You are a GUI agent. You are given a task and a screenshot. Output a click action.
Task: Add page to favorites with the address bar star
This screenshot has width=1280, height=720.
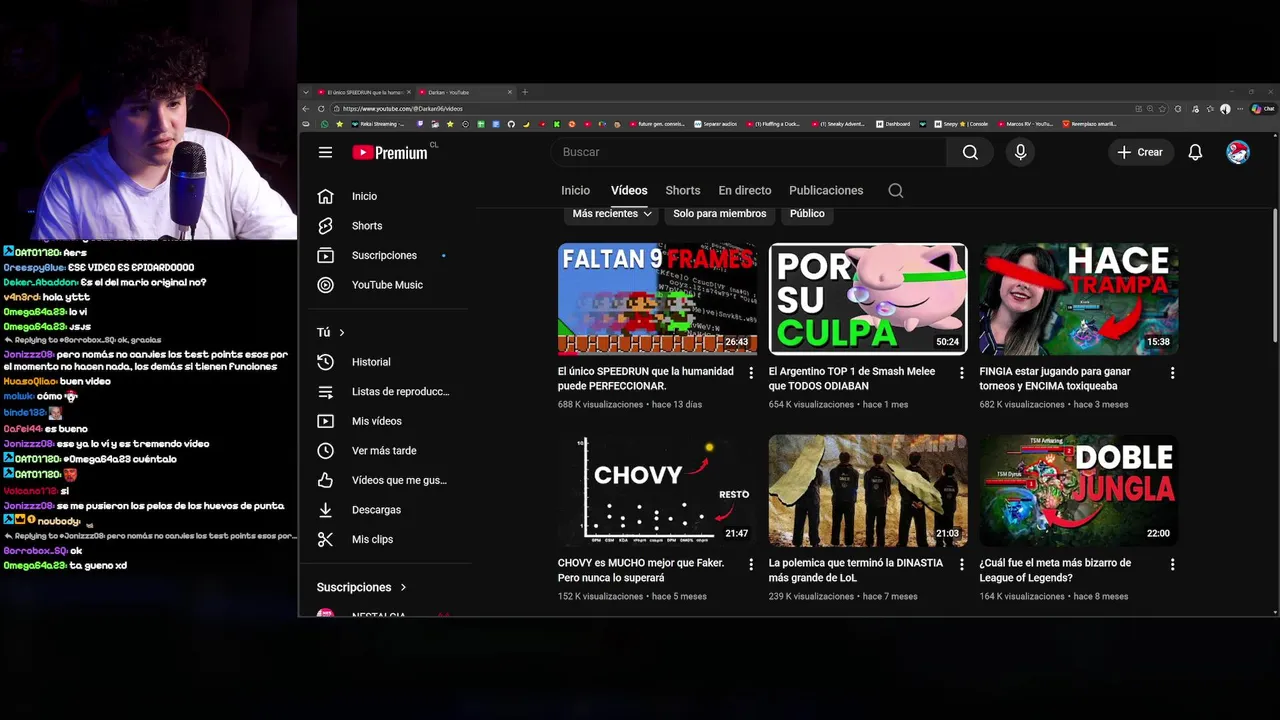pyautogui.click(x=1162, y=108)
